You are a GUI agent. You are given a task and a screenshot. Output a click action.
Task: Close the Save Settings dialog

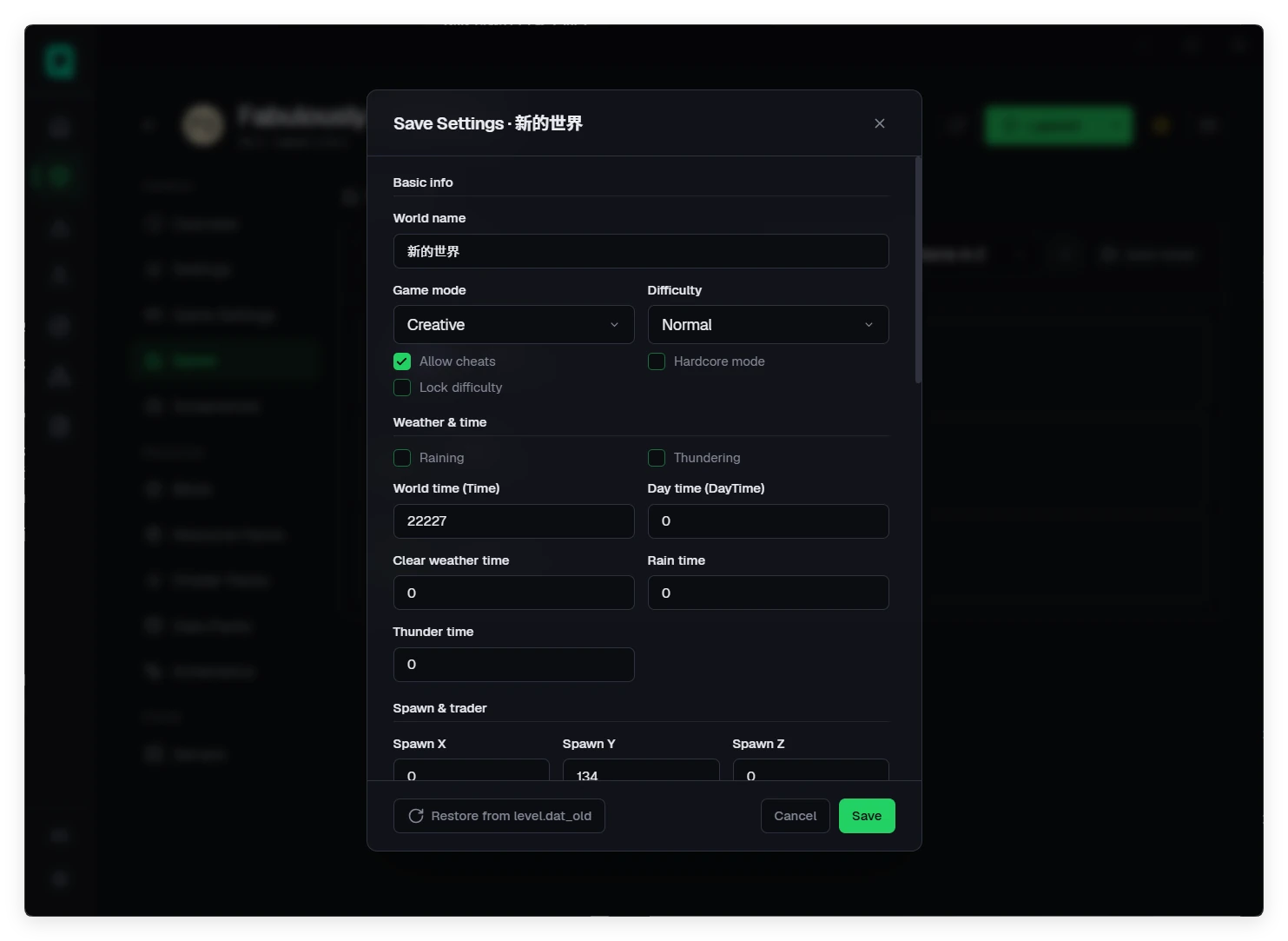[x=880, y=123]
